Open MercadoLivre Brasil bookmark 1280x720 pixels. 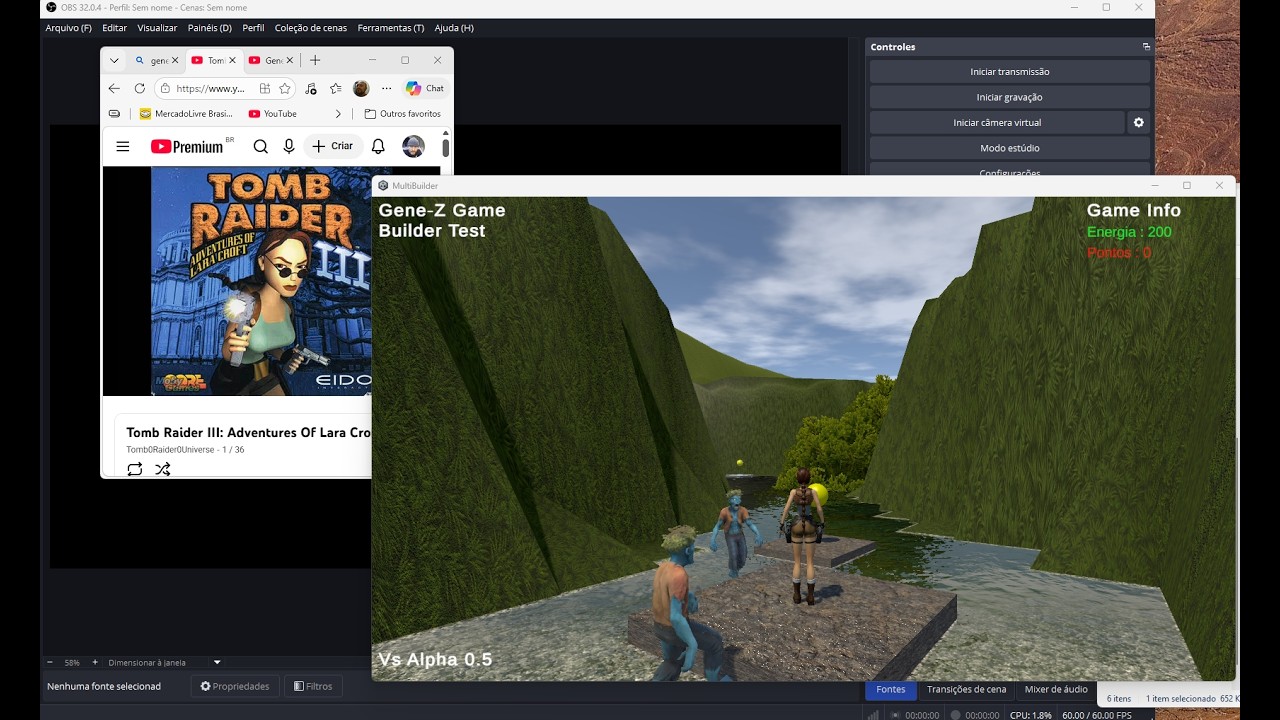tap(186, 114)
